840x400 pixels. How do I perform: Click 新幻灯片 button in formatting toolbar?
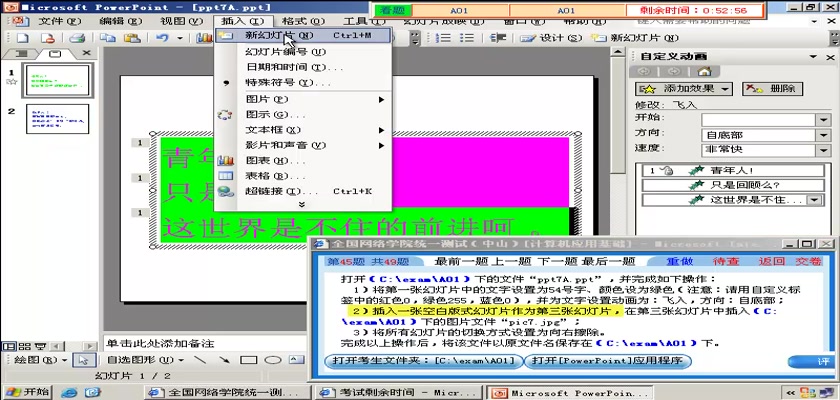(635, 38)
